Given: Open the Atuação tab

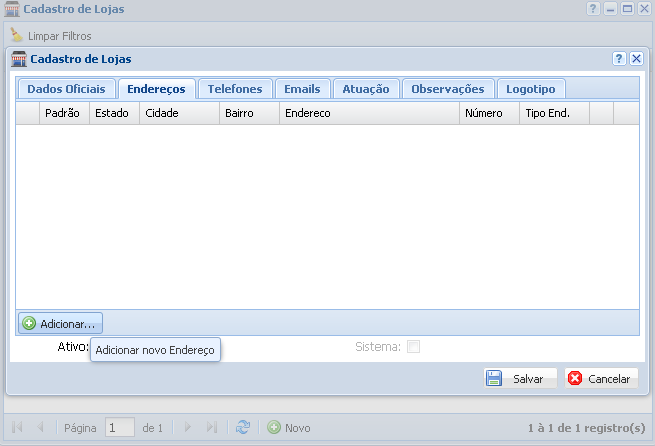Looking at the screenshot, I should (366, 89).
